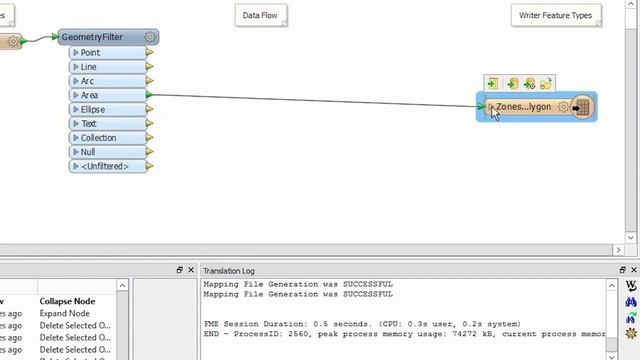Click the binoculars Find icon in Translation Log
This screenshot has height=360, width=640.
point(631,302)
